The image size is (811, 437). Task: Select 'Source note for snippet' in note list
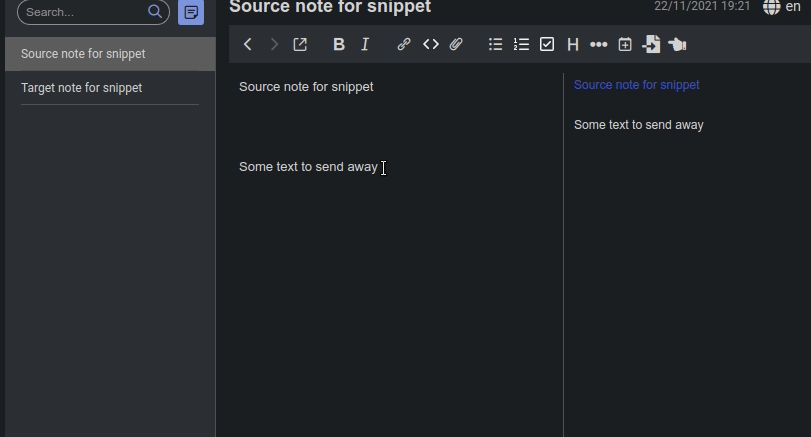(110, 54)
